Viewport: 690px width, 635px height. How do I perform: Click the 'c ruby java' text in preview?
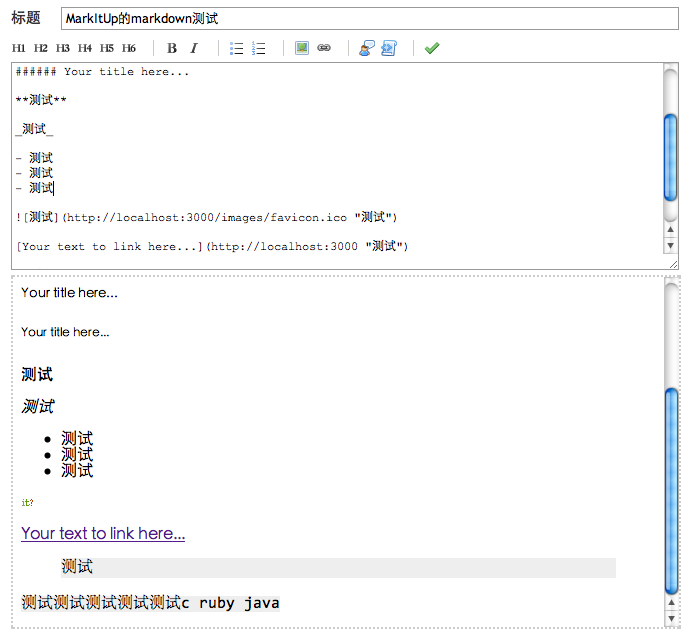231,603
